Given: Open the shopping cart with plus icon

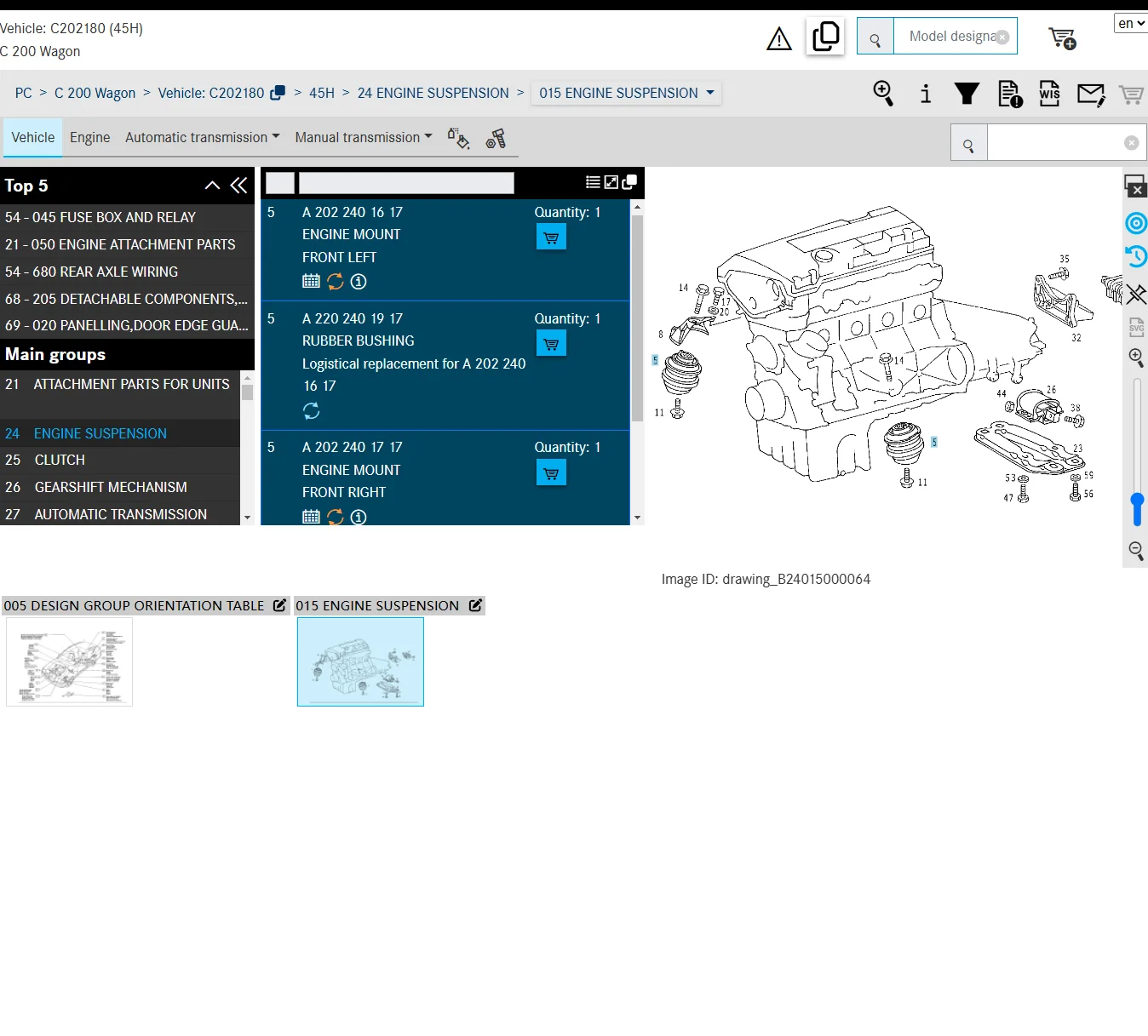Looking at the screenshot, I should [x=1063, y=38].
